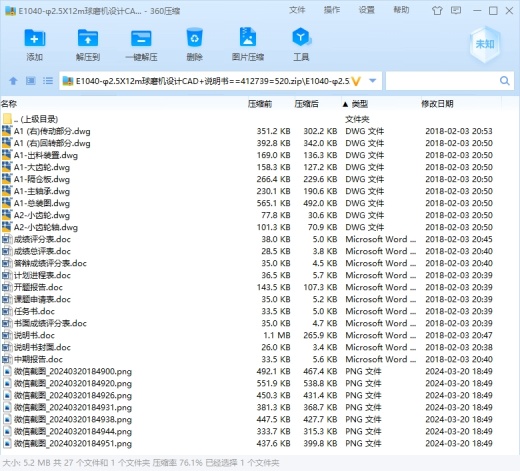Select file A2-小齿轮轴.dwg

tap(46, 227)
